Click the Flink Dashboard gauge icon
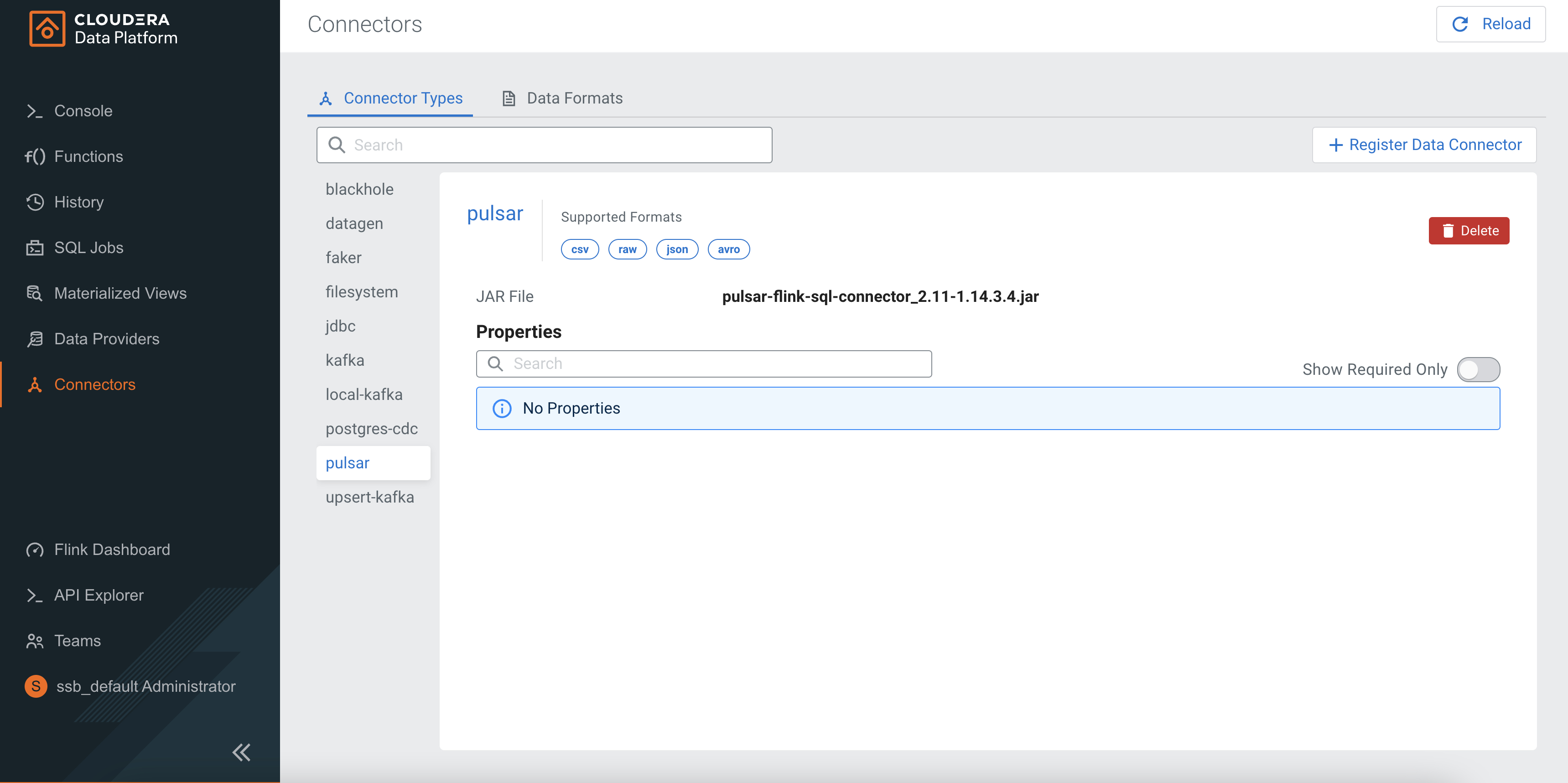Screen dimensions: 1568x783 pyautogui.click(x=34, y=550)
